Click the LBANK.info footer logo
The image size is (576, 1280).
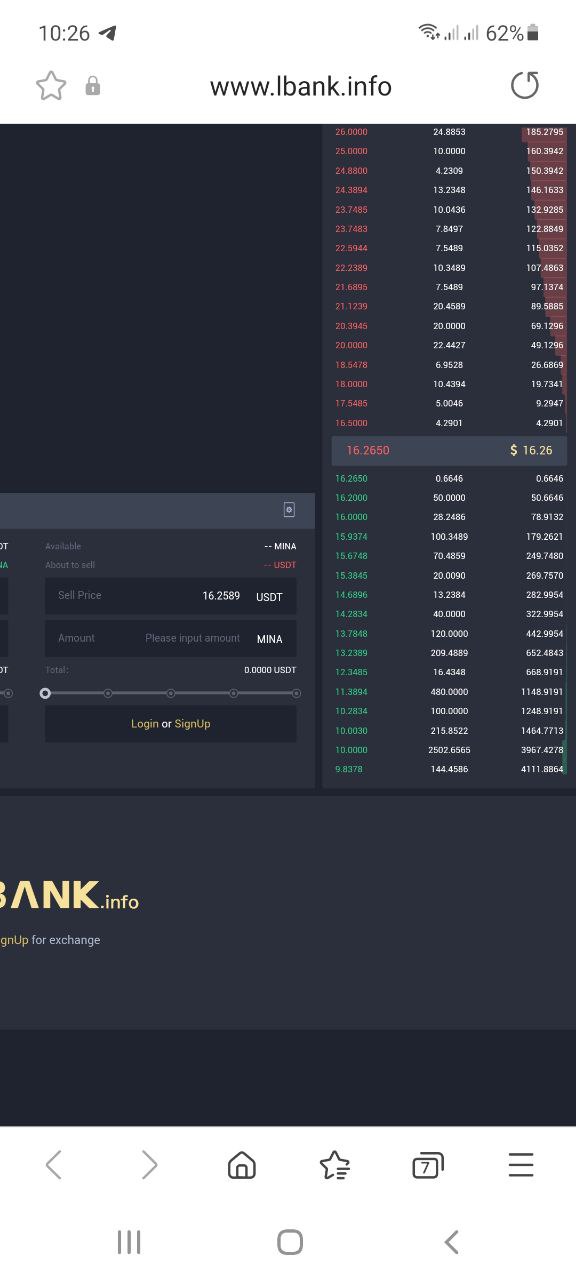(68, 895)
